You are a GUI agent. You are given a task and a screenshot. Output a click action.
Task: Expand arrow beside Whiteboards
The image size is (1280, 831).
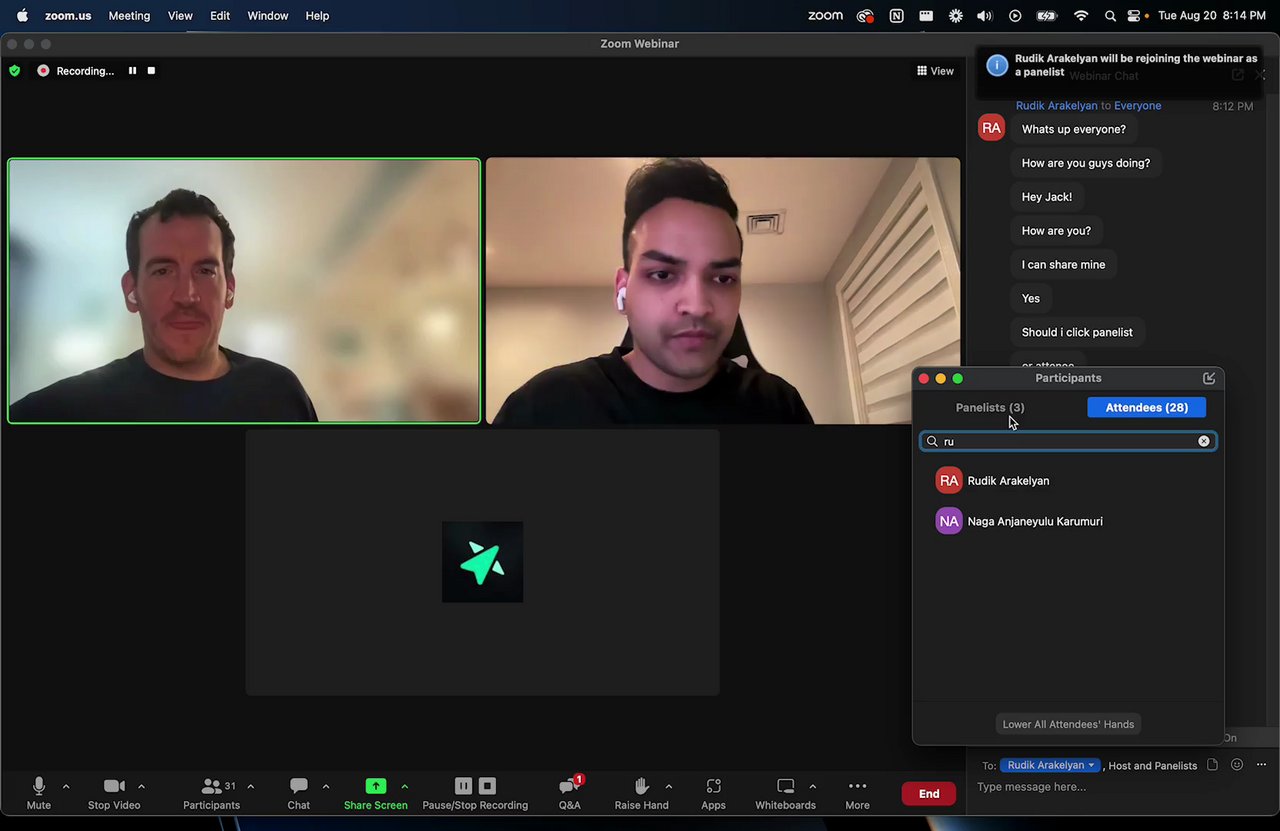pyautogui.click(x=812, y=786)
